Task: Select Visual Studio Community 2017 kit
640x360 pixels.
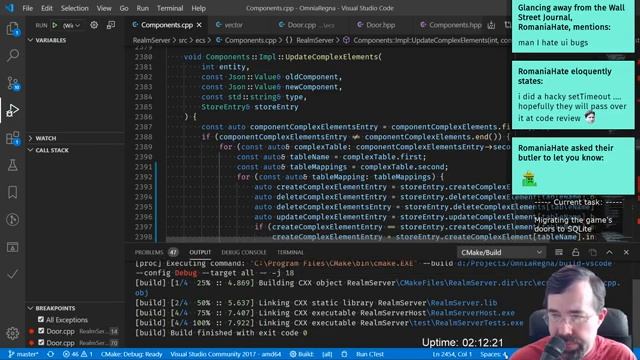Action: coord(225,354)
